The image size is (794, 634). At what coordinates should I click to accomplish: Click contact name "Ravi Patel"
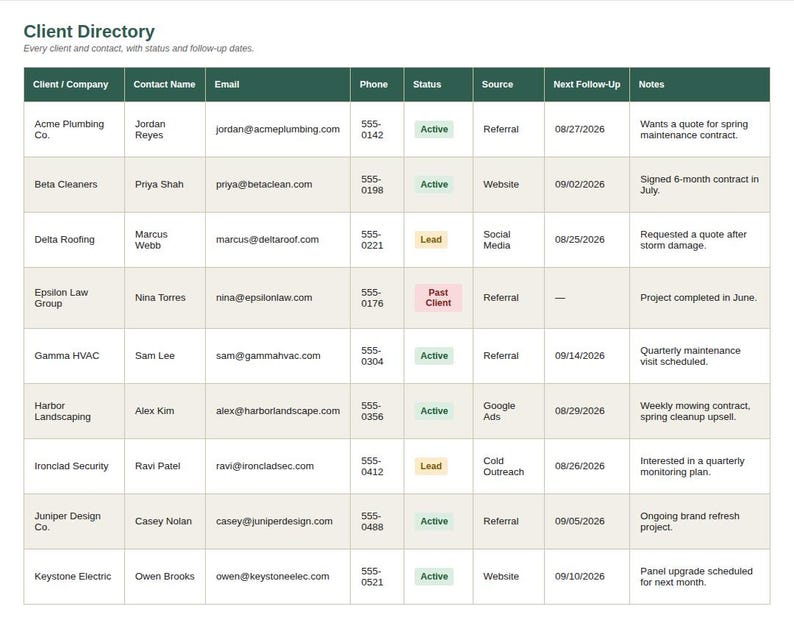(157, 466)
